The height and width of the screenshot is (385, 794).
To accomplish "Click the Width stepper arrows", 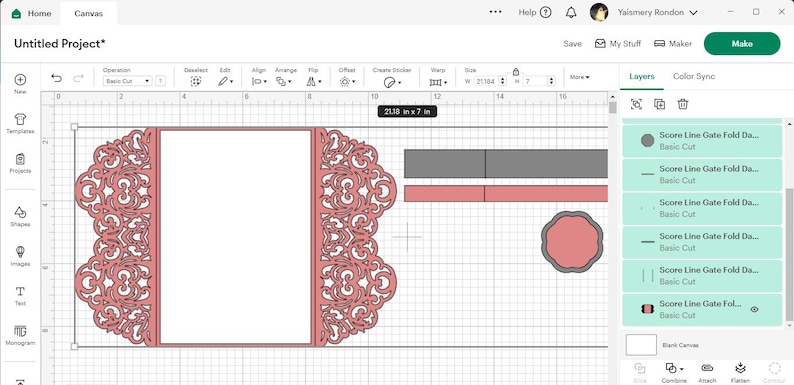I will click(503, 81).
